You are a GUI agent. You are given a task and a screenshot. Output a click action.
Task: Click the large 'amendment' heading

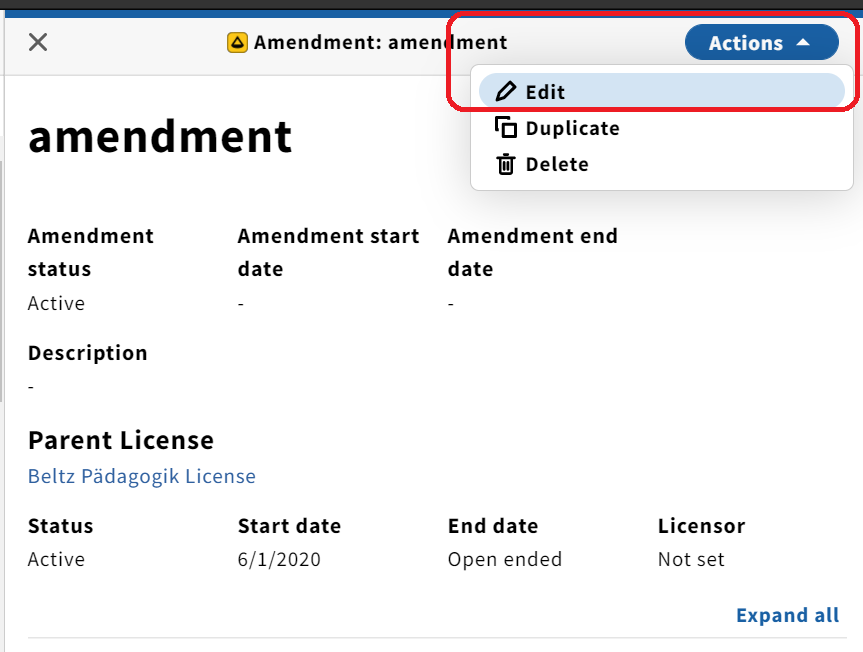point(160,137)
